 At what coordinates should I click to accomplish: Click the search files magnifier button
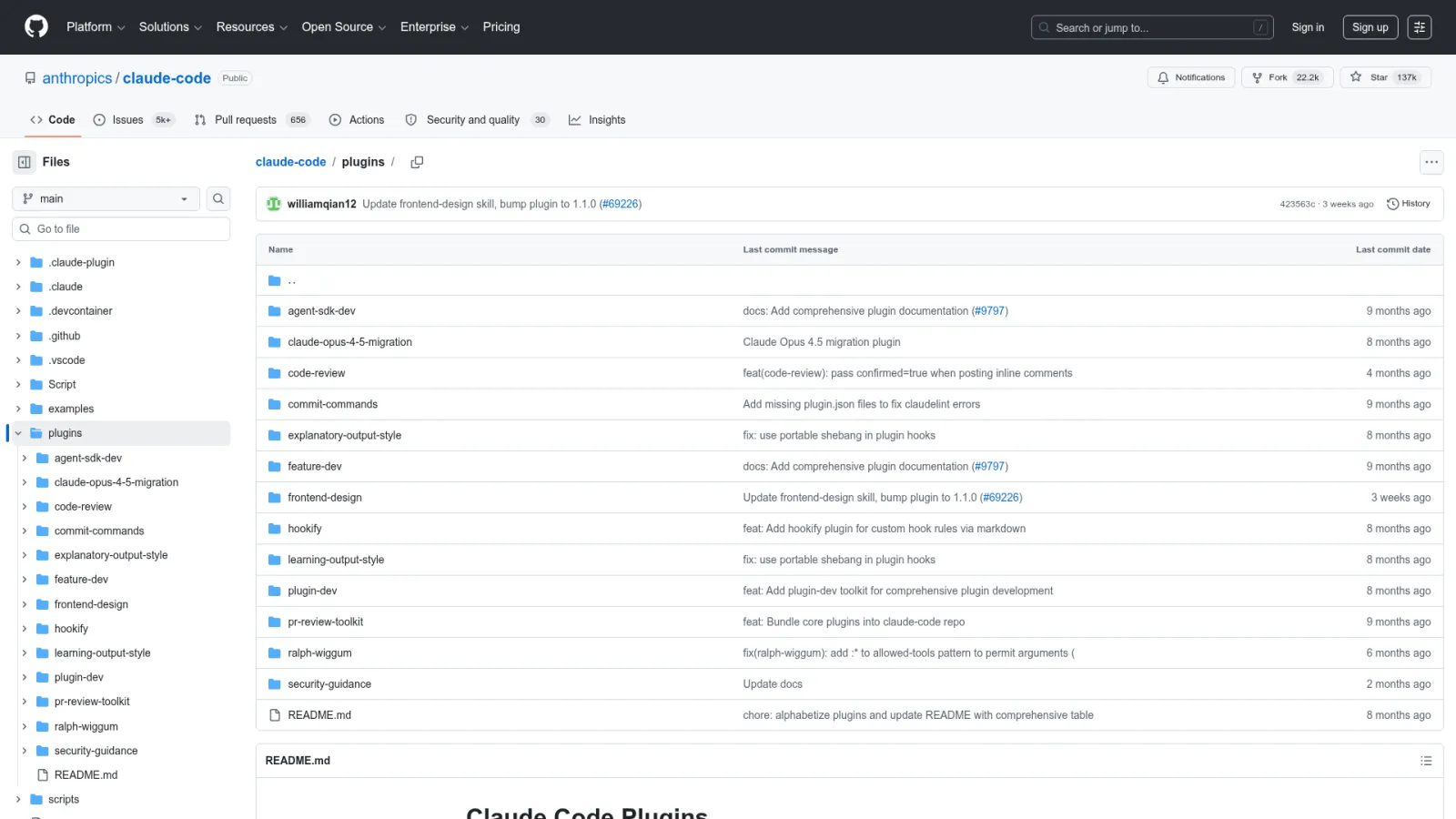tap(218, 198)
